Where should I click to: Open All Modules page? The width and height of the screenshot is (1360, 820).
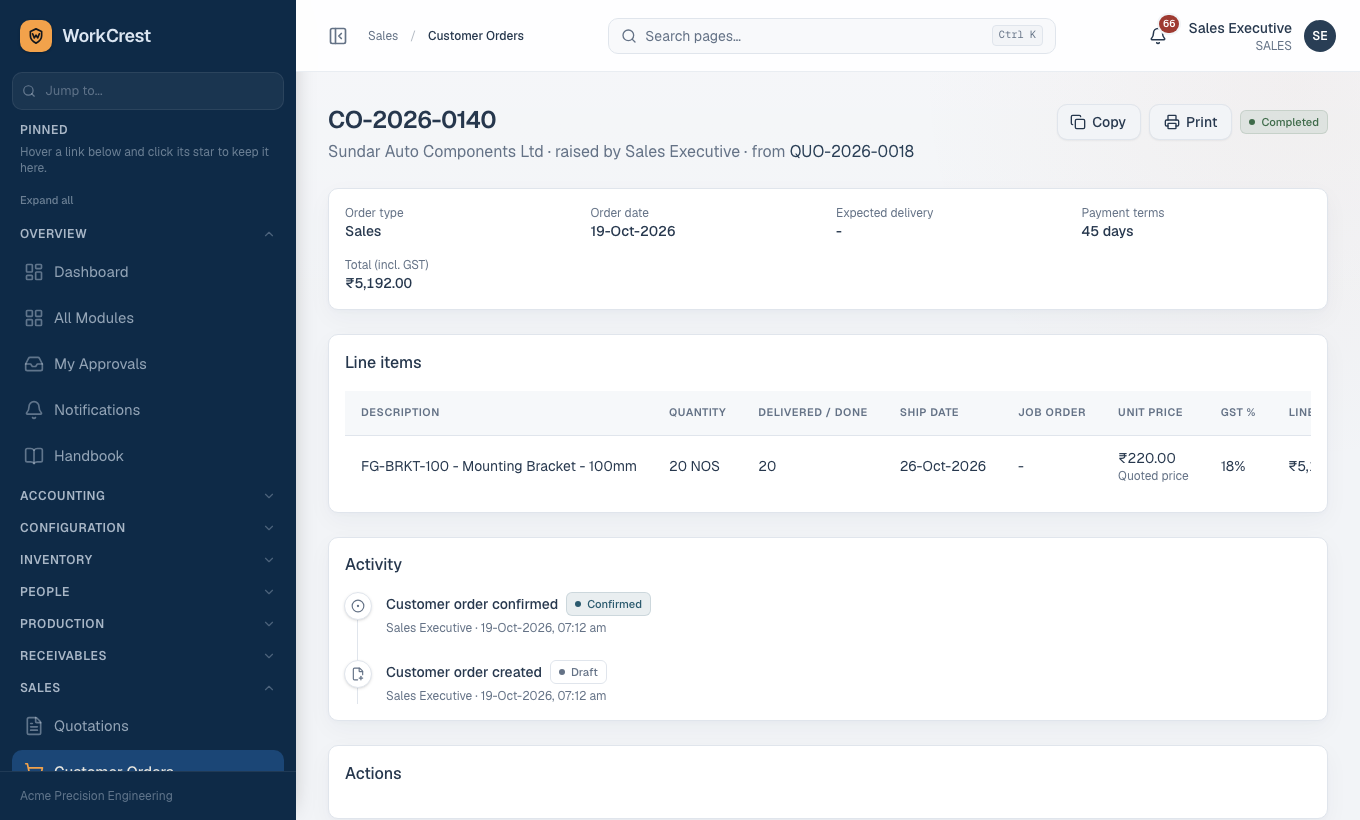click(x=148, y=318)
